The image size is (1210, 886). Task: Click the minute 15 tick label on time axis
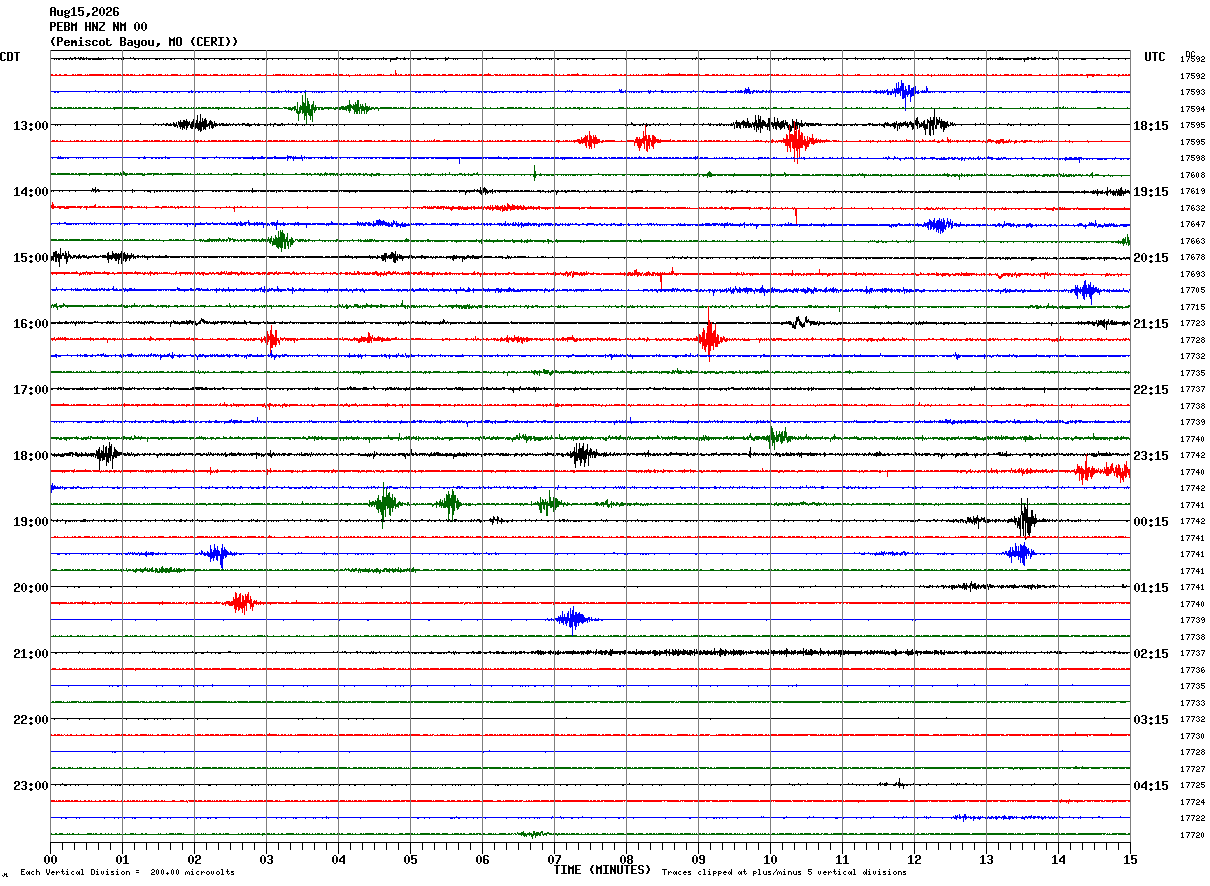pos(1130,859)
